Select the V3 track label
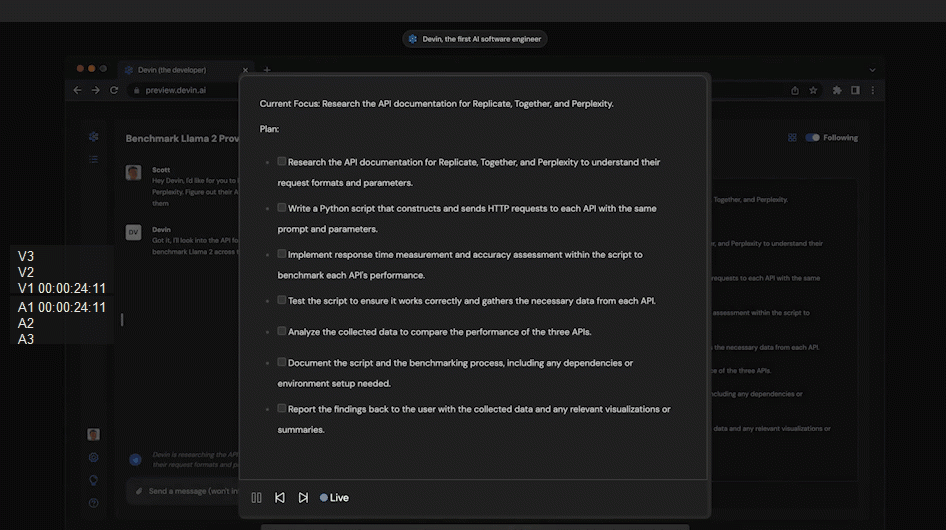 point(26,257)
